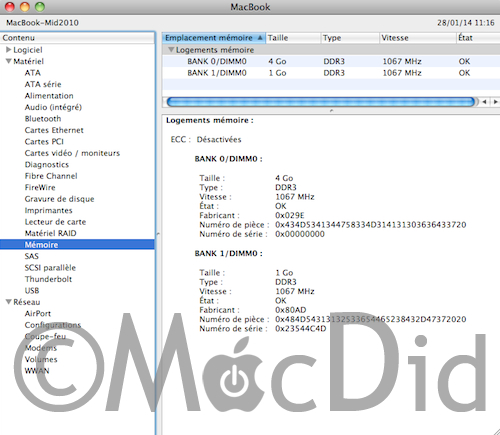Select ATA in the sidebar
Screen dimensions: 500x435
click(32, 73)
